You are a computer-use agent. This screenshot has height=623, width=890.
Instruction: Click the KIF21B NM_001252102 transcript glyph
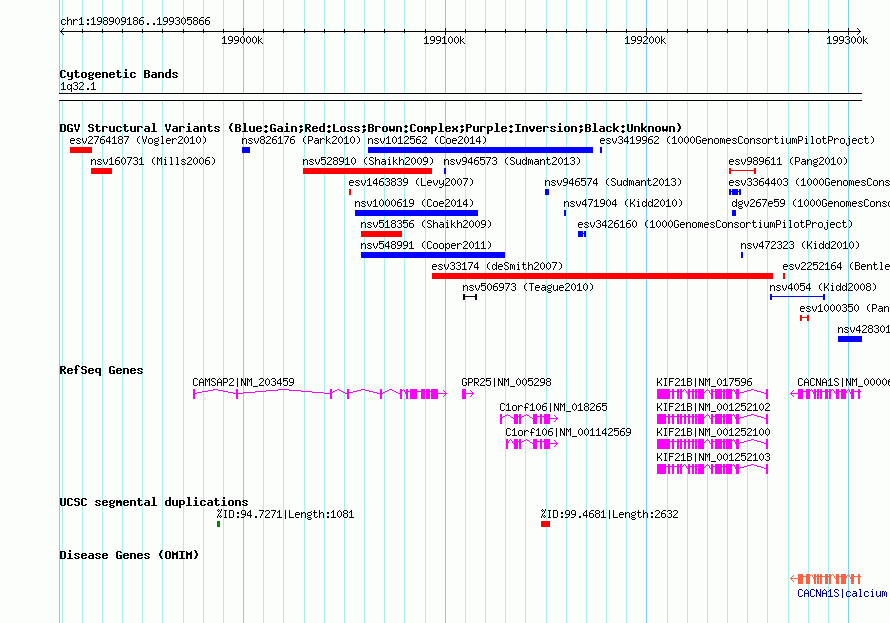712,419
